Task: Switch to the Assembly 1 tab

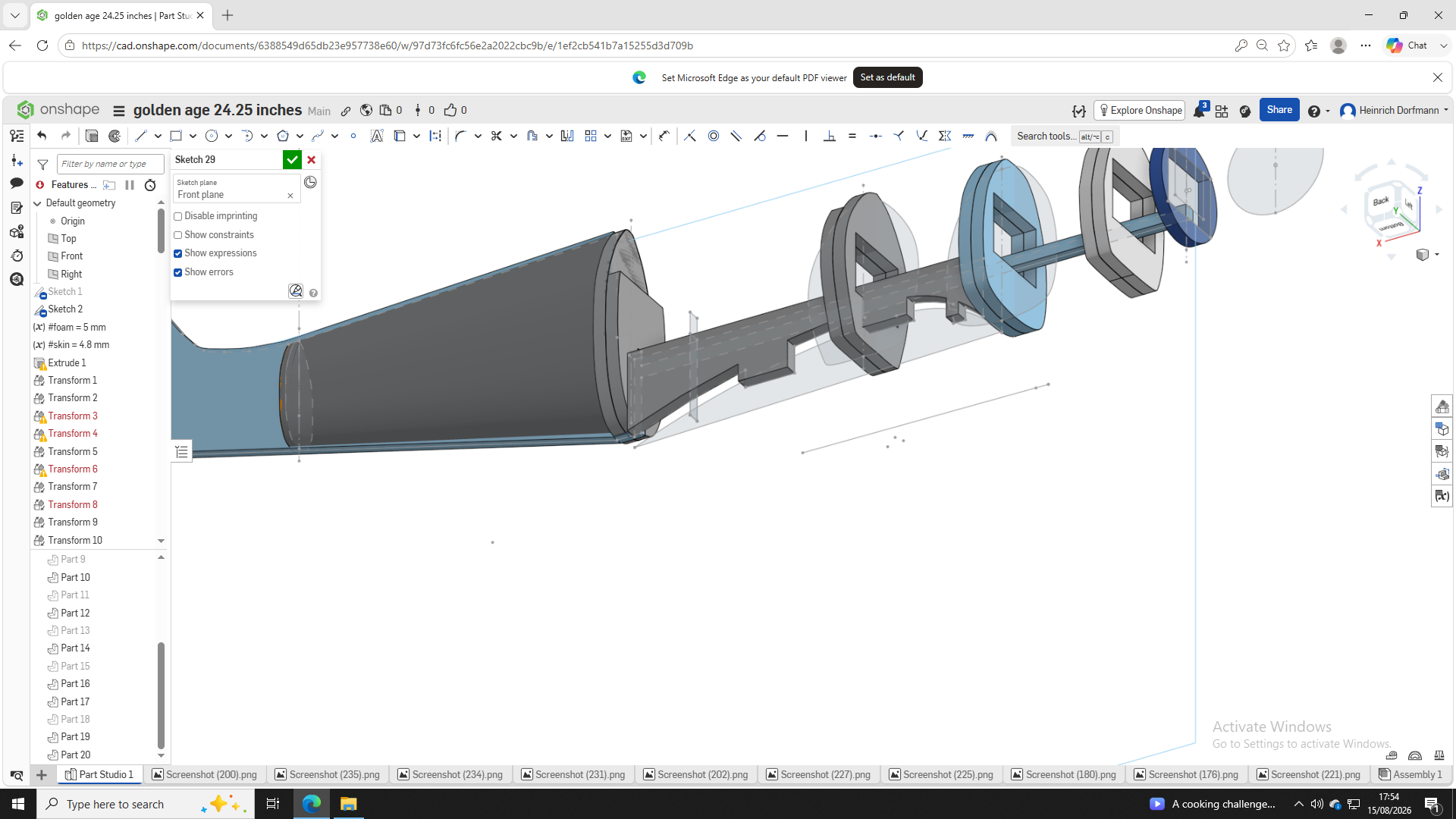Action: point(1410,774)
